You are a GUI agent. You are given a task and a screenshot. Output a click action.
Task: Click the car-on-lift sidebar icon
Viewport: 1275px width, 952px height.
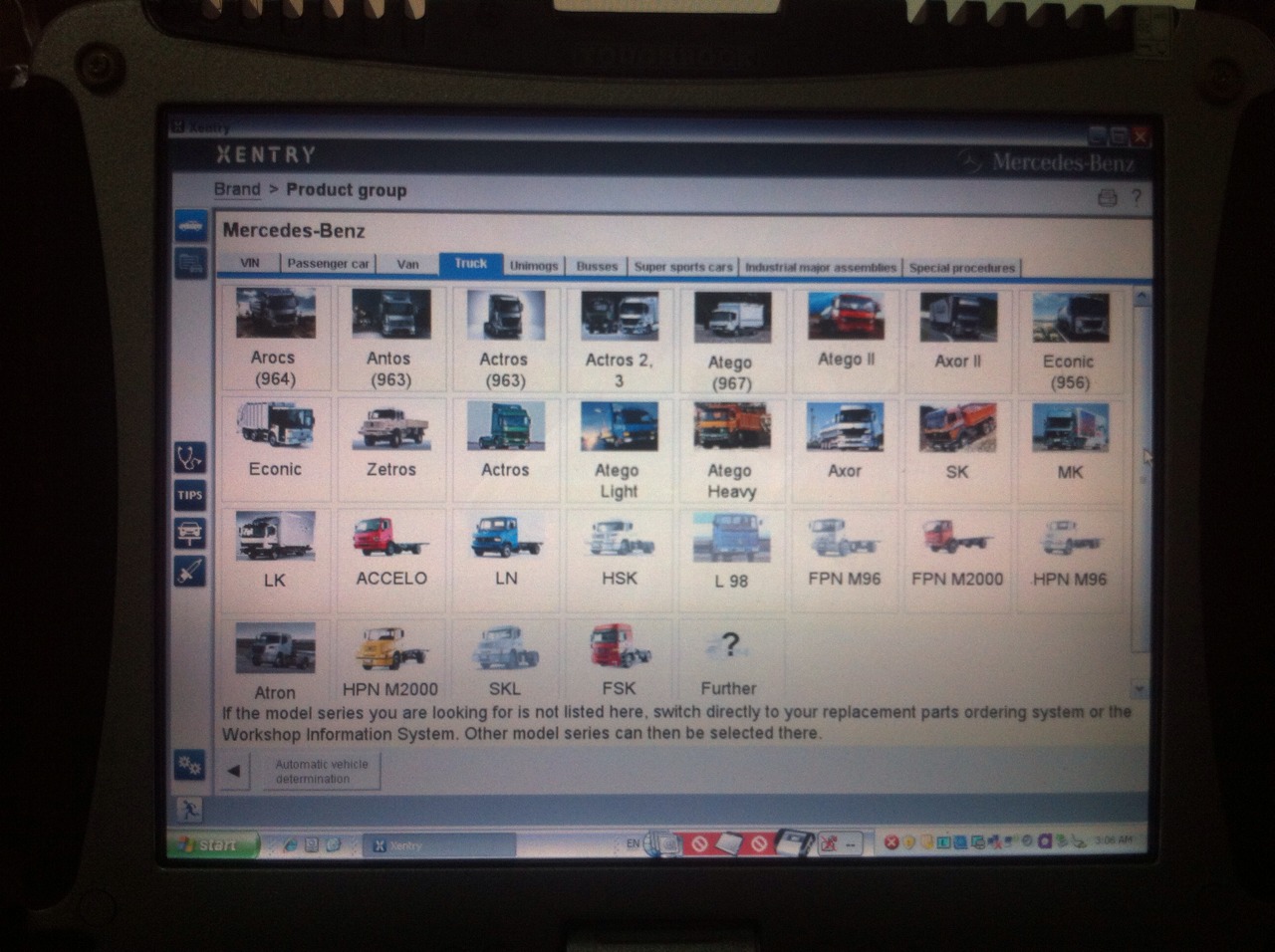click(x=189, y=532)
